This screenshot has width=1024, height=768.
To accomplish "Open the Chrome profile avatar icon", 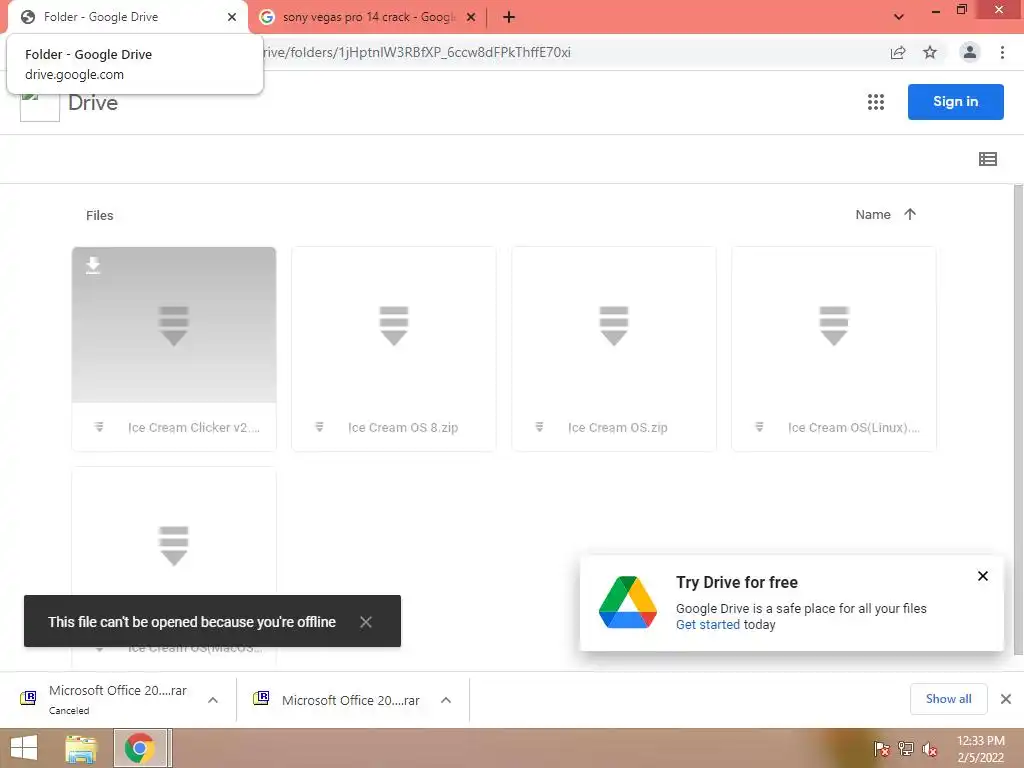I will [970, 52].
